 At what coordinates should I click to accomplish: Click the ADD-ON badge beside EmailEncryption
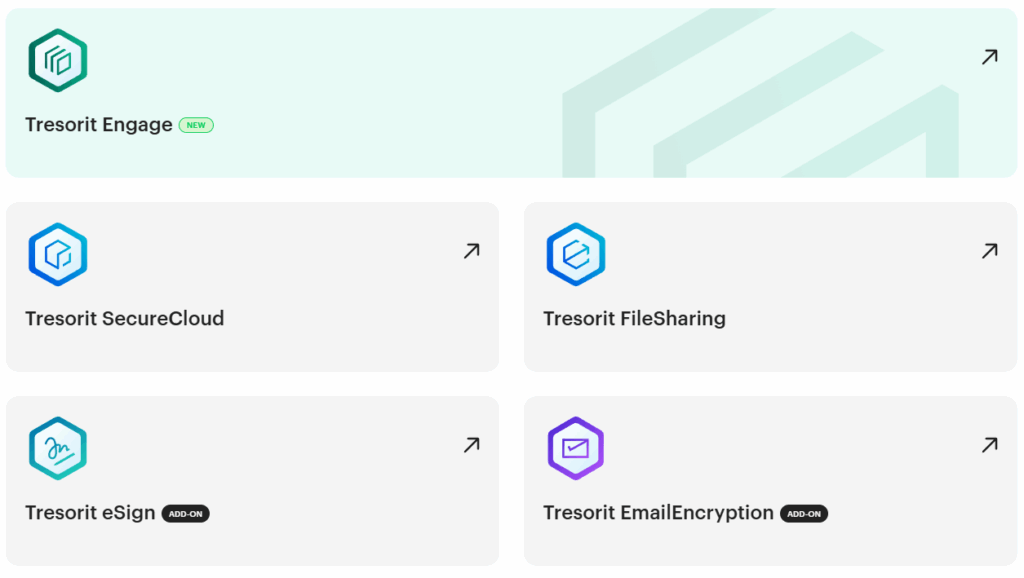[x=803, y=514]
